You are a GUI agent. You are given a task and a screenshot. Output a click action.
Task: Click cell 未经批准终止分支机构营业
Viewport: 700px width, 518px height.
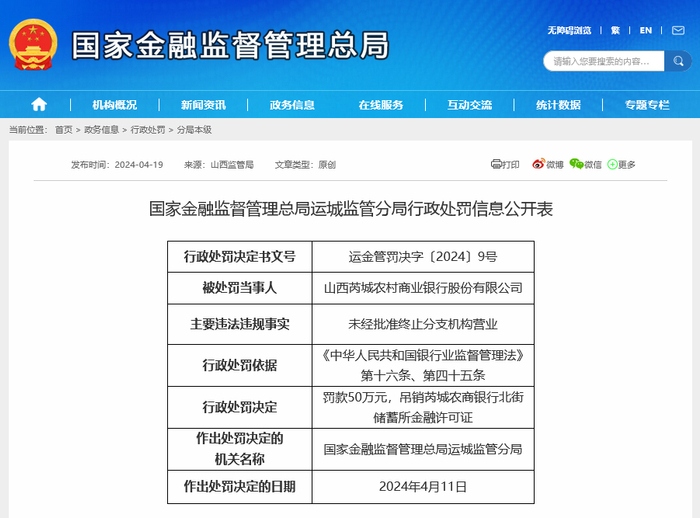423,324
